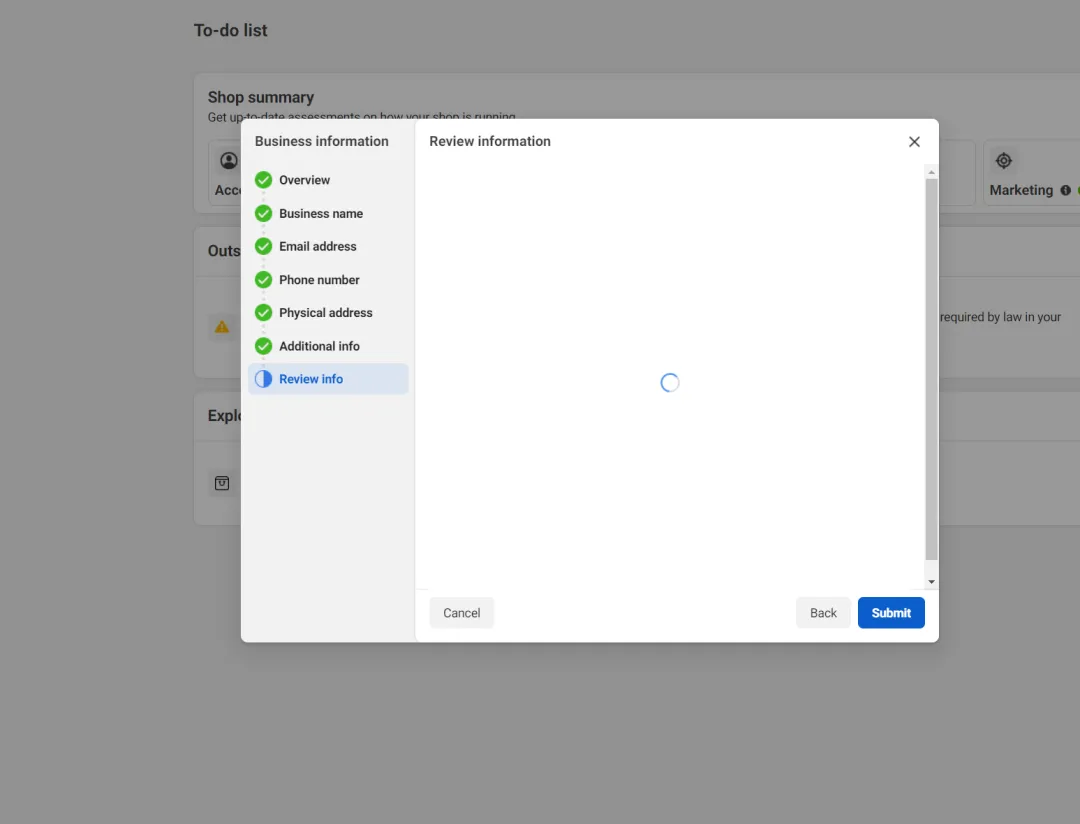This screenshot has width=1080, height=824.
Task: Click the green checkmark beside Business name
Action: [x=263, y=214]
